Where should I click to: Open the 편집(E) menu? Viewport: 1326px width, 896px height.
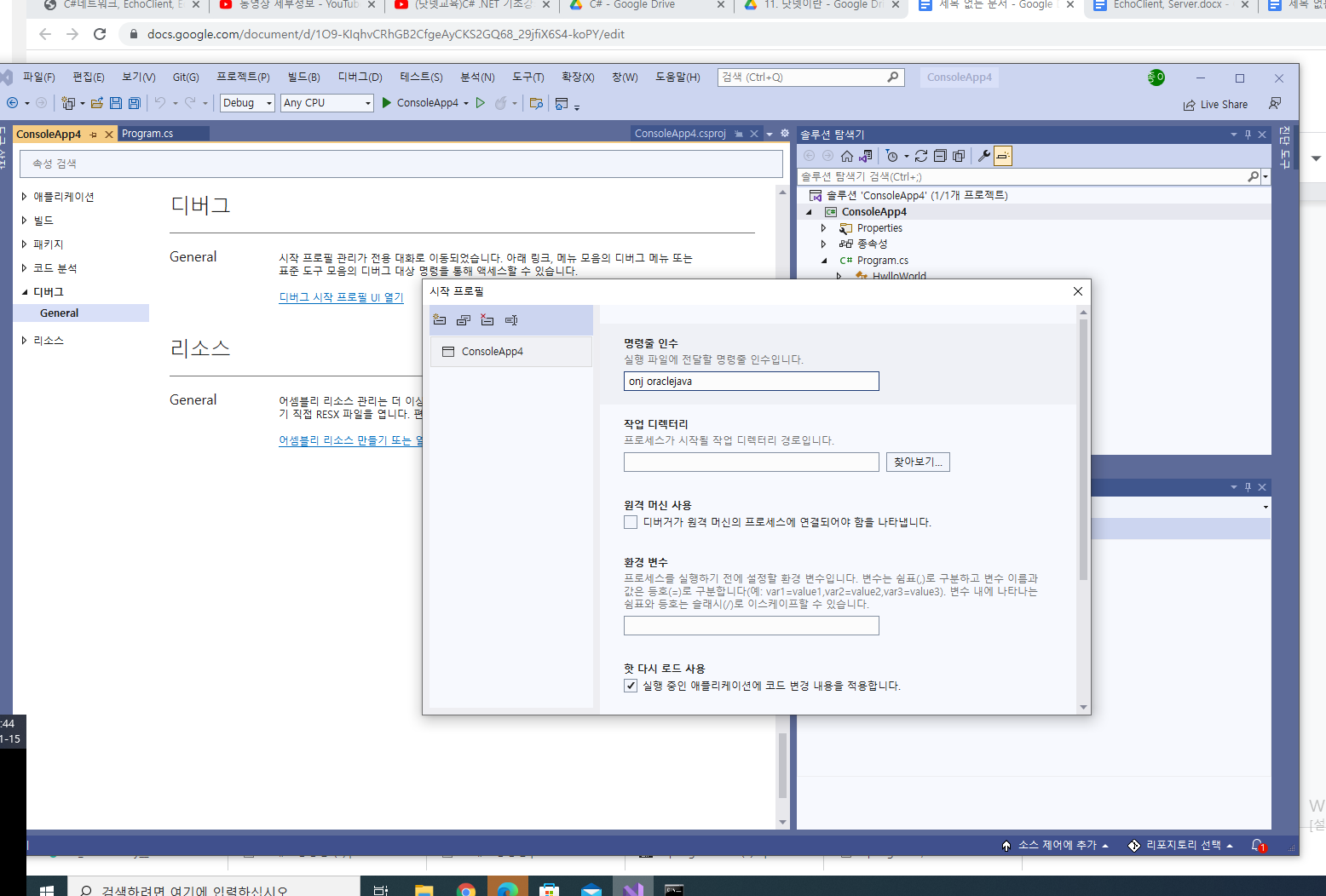[89, 78]
